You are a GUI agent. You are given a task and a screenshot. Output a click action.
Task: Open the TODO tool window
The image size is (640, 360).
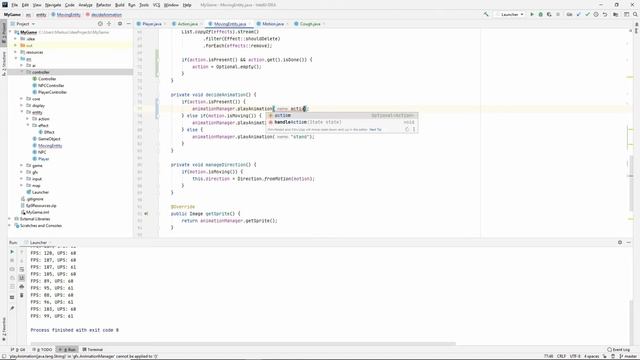[42, 349]
